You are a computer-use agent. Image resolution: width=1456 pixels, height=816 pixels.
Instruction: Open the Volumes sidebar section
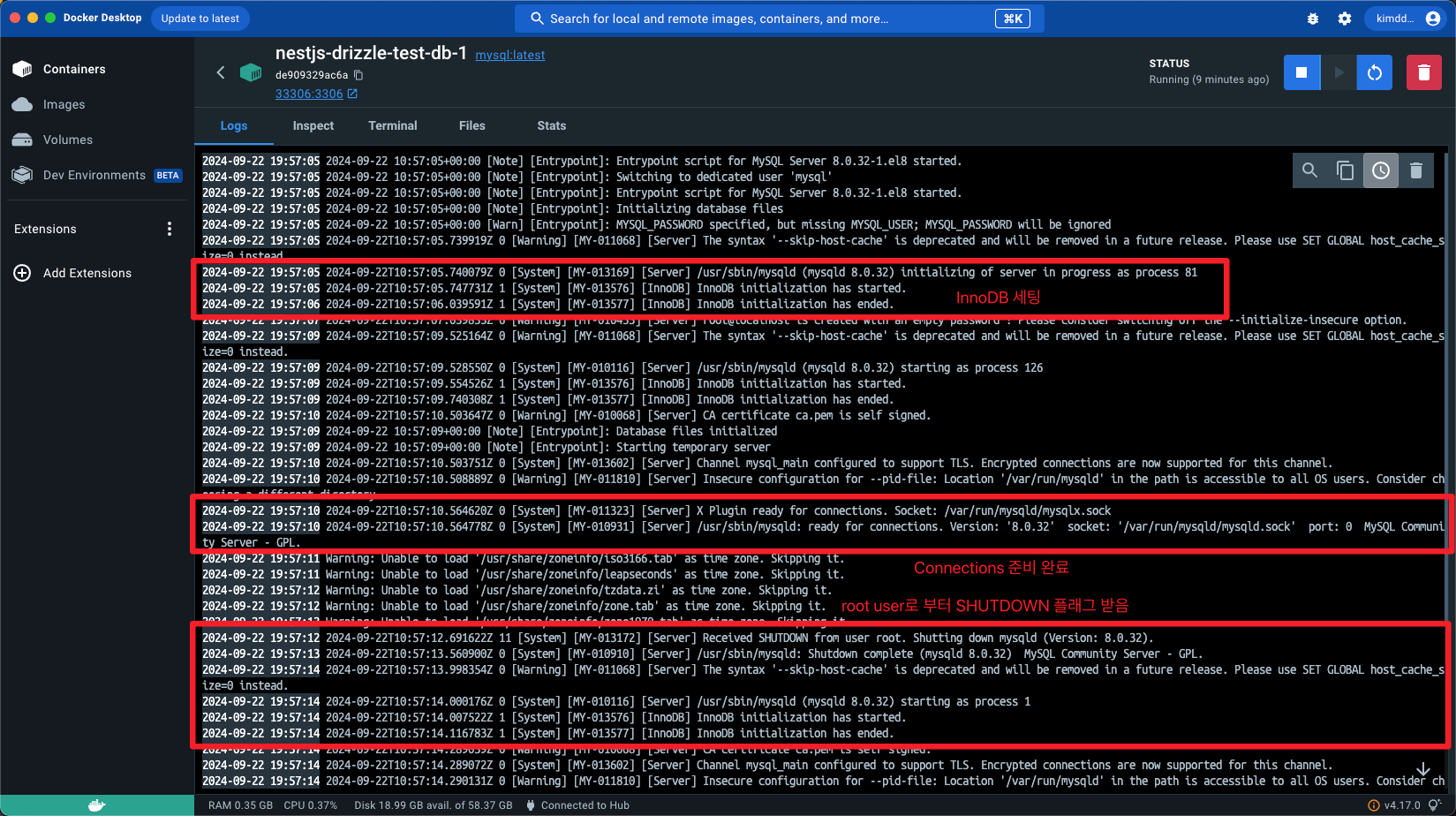[68, 140]
